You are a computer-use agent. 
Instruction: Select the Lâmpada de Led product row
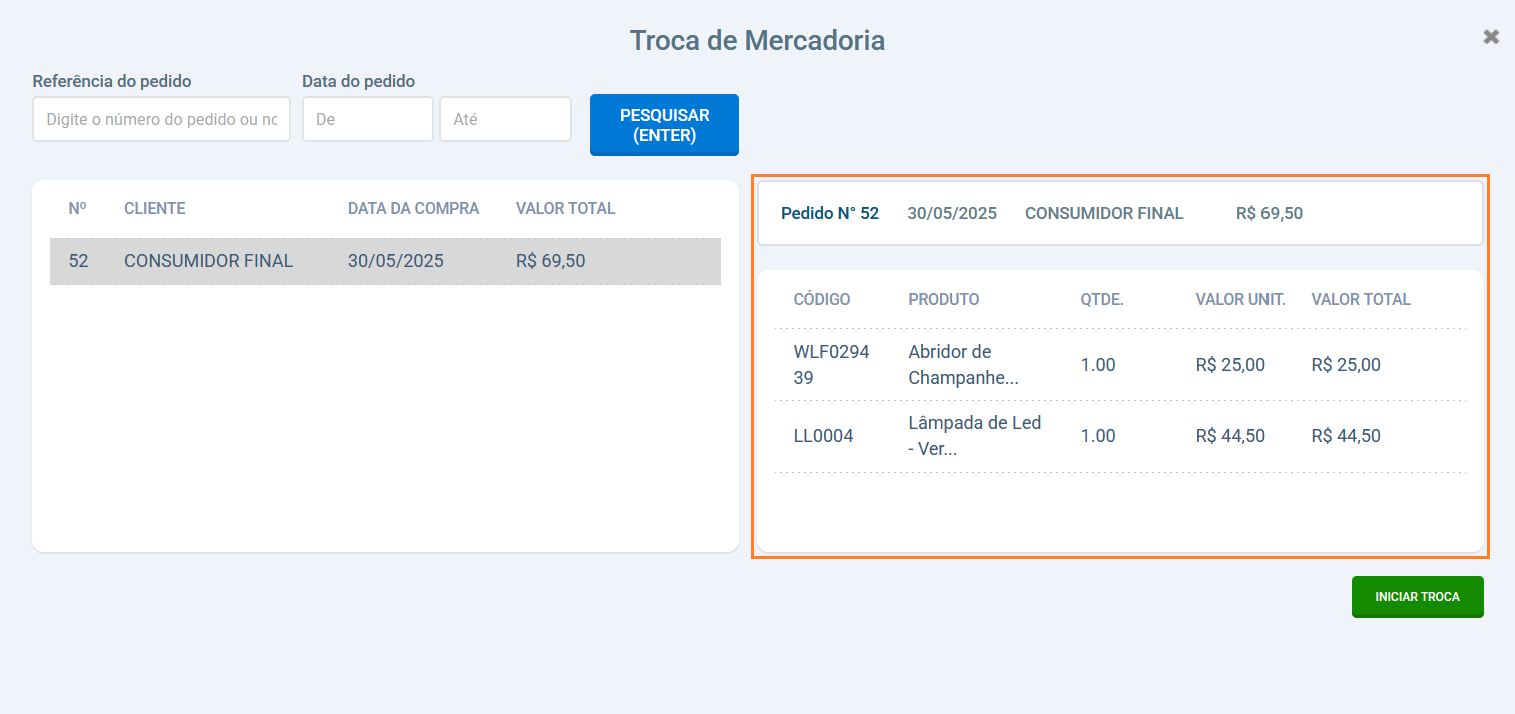pos(1119,436)
